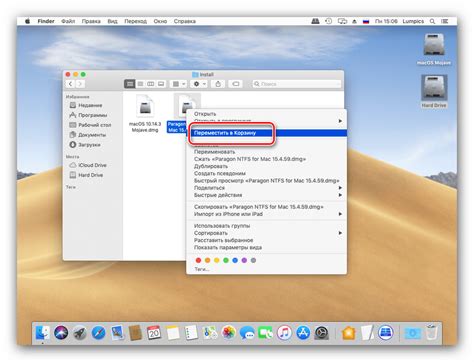Open Notification Center in menu bar

(444, 21)
